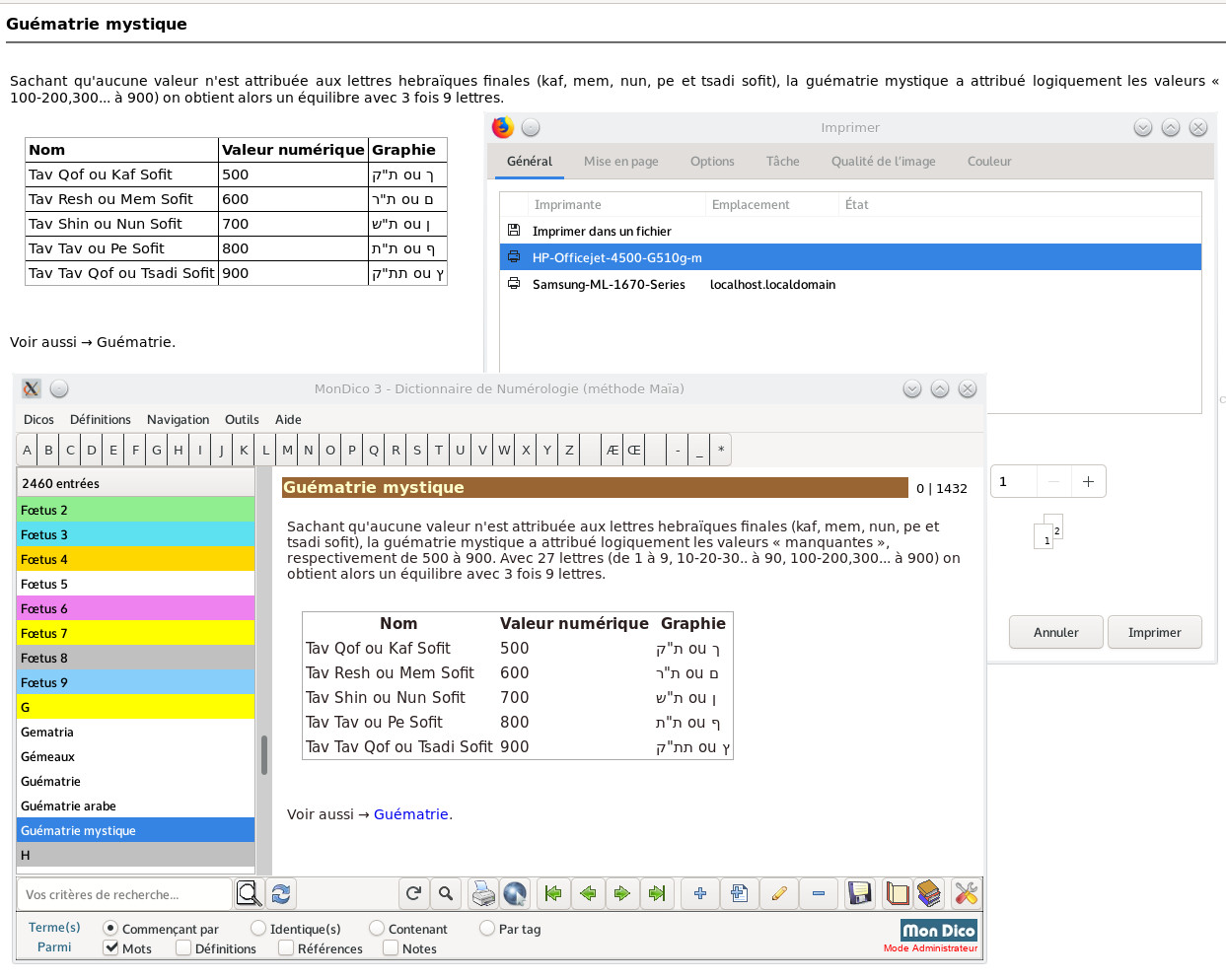Open the Outils menu

[x=242, y=420]
